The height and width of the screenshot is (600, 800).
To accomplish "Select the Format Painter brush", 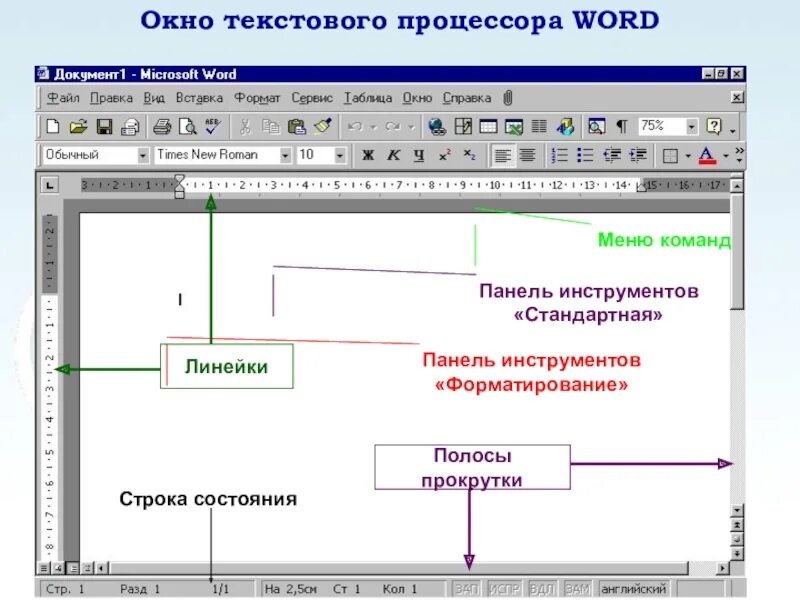I will click(x=322, y=126).
